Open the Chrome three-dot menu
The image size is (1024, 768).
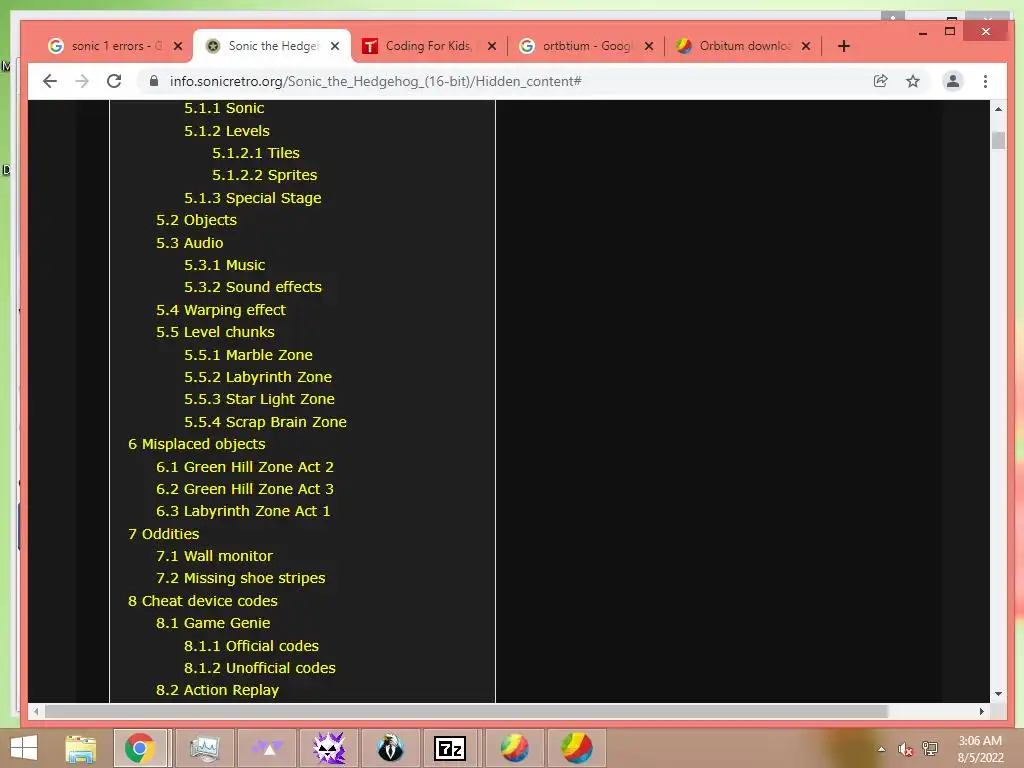click(x=985, y=81)
